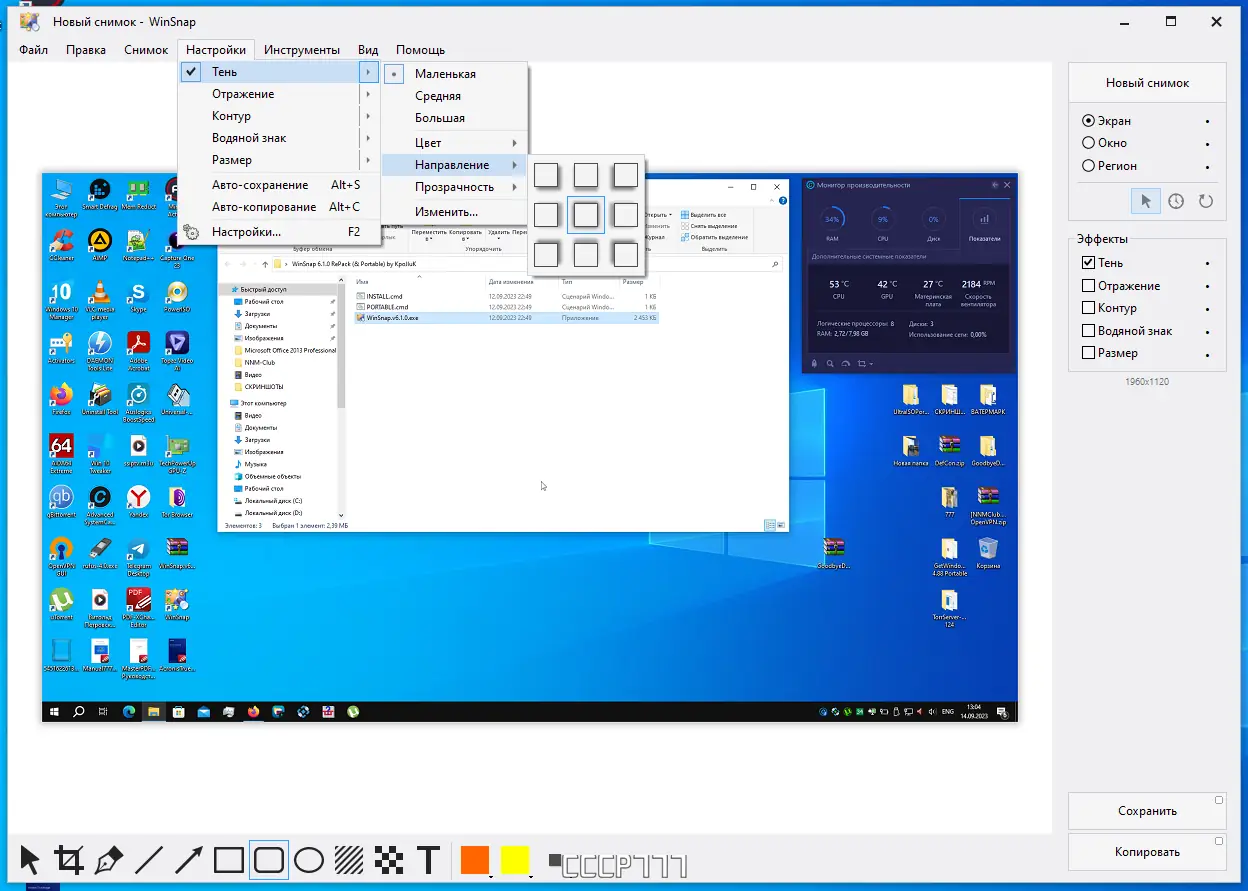Select the sharp-cornered Rectangle tool
The width and height of the screenshot is (1248, 891).
[x=229, y=860]
